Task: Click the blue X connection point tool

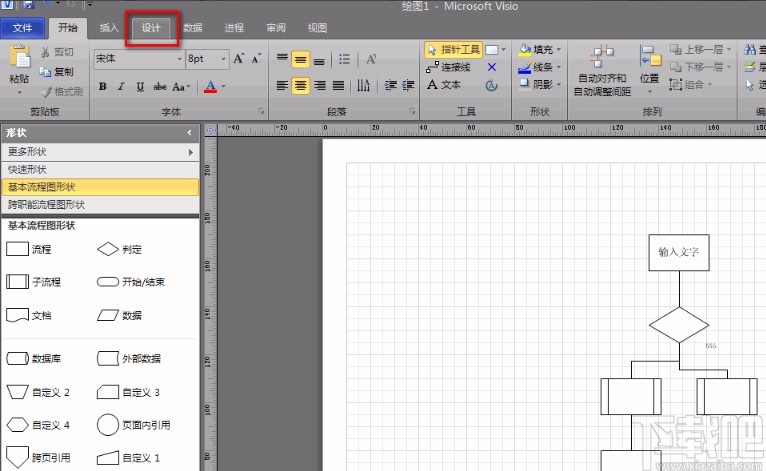Action: 492,67
